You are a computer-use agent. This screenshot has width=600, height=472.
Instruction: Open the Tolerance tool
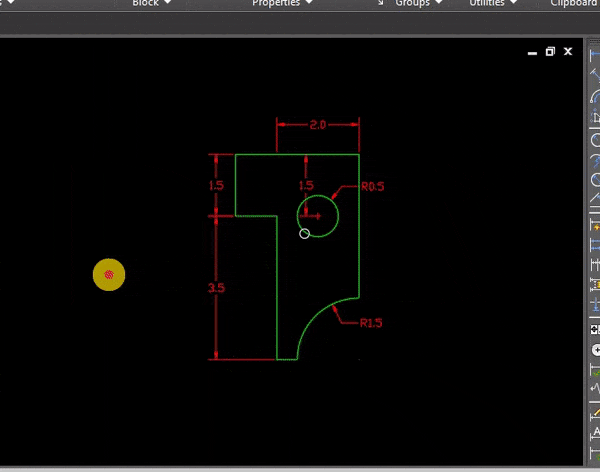(595, 329)
